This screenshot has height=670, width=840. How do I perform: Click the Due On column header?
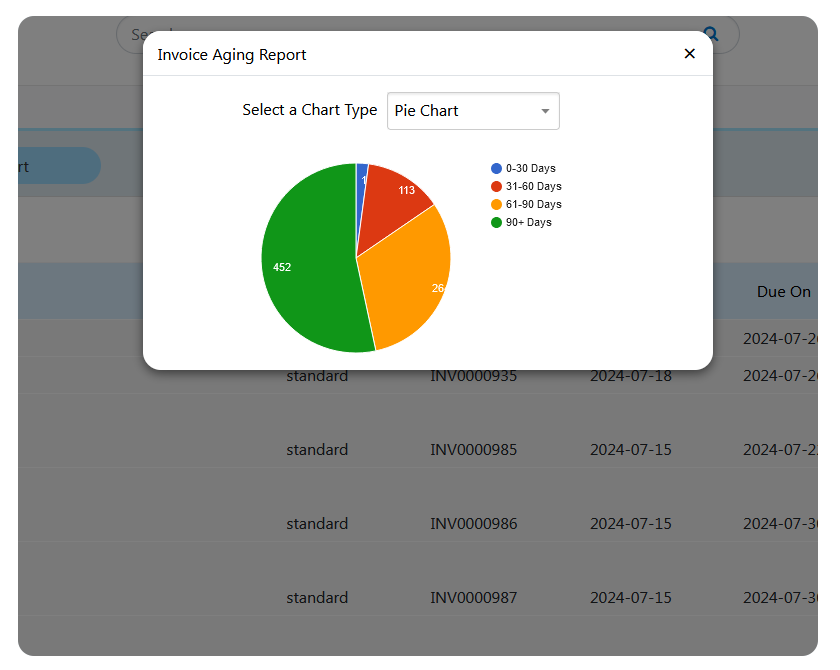[784, 291]
